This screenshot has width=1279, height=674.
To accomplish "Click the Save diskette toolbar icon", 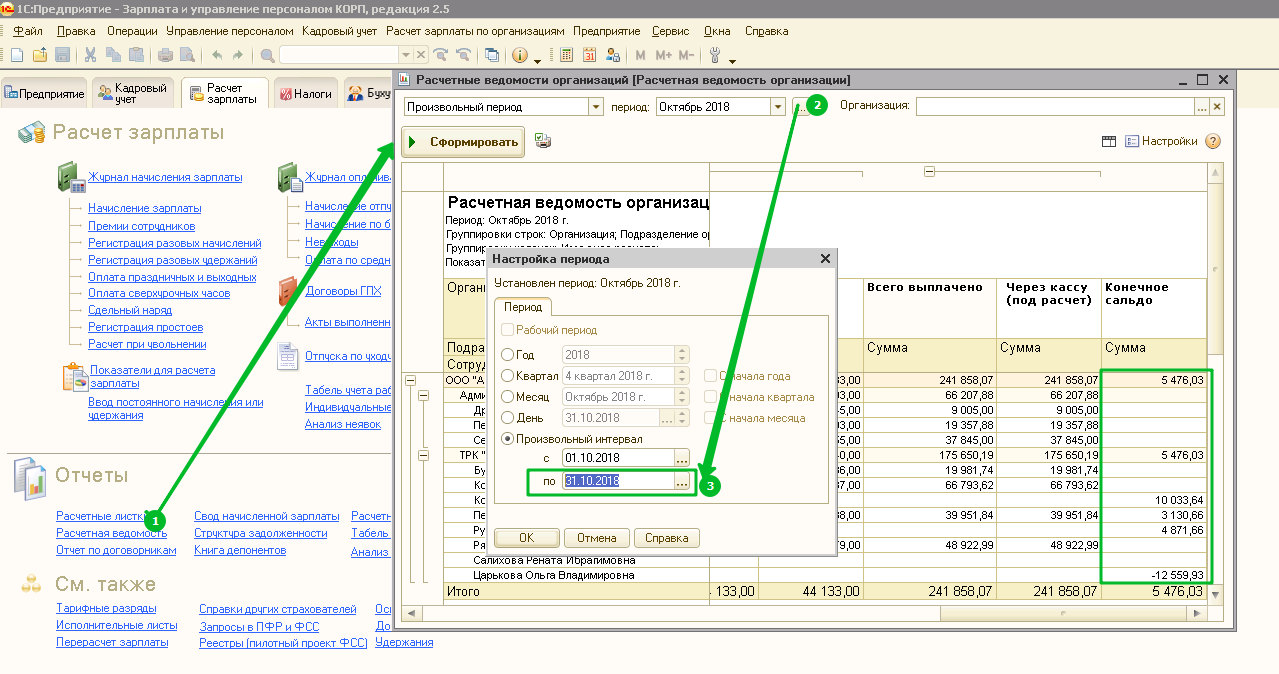I will [x=62, y=54].
